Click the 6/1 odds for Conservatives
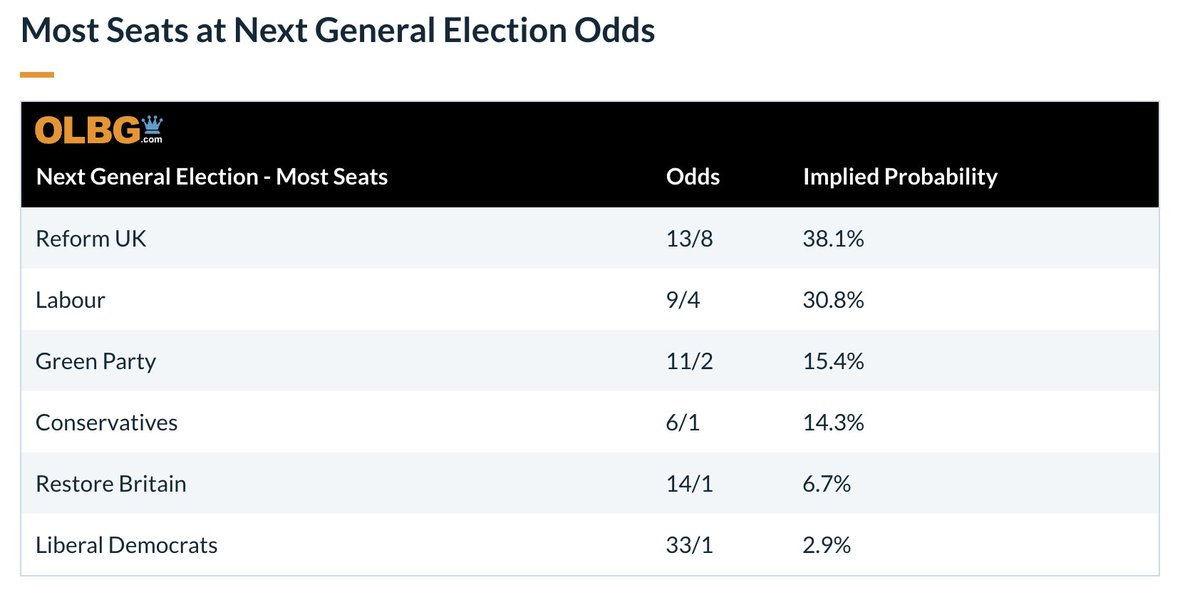 click(x=683, y=422)
